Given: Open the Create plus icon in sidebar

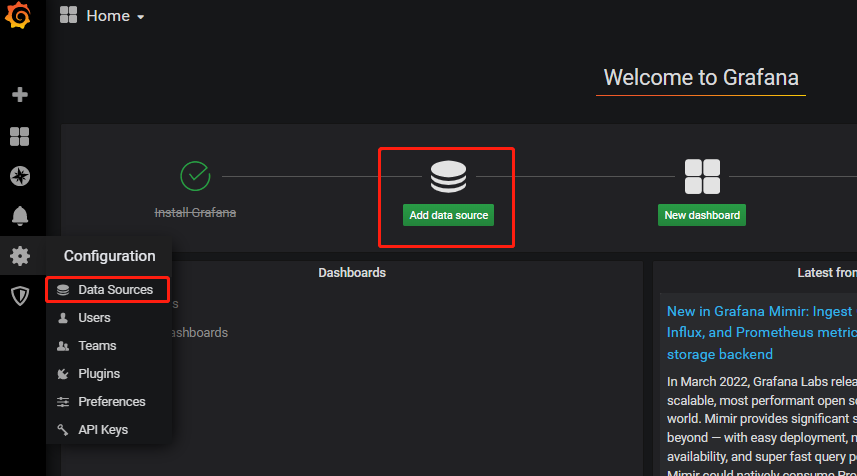Looking at the screenshot, I should coord(20,95).
